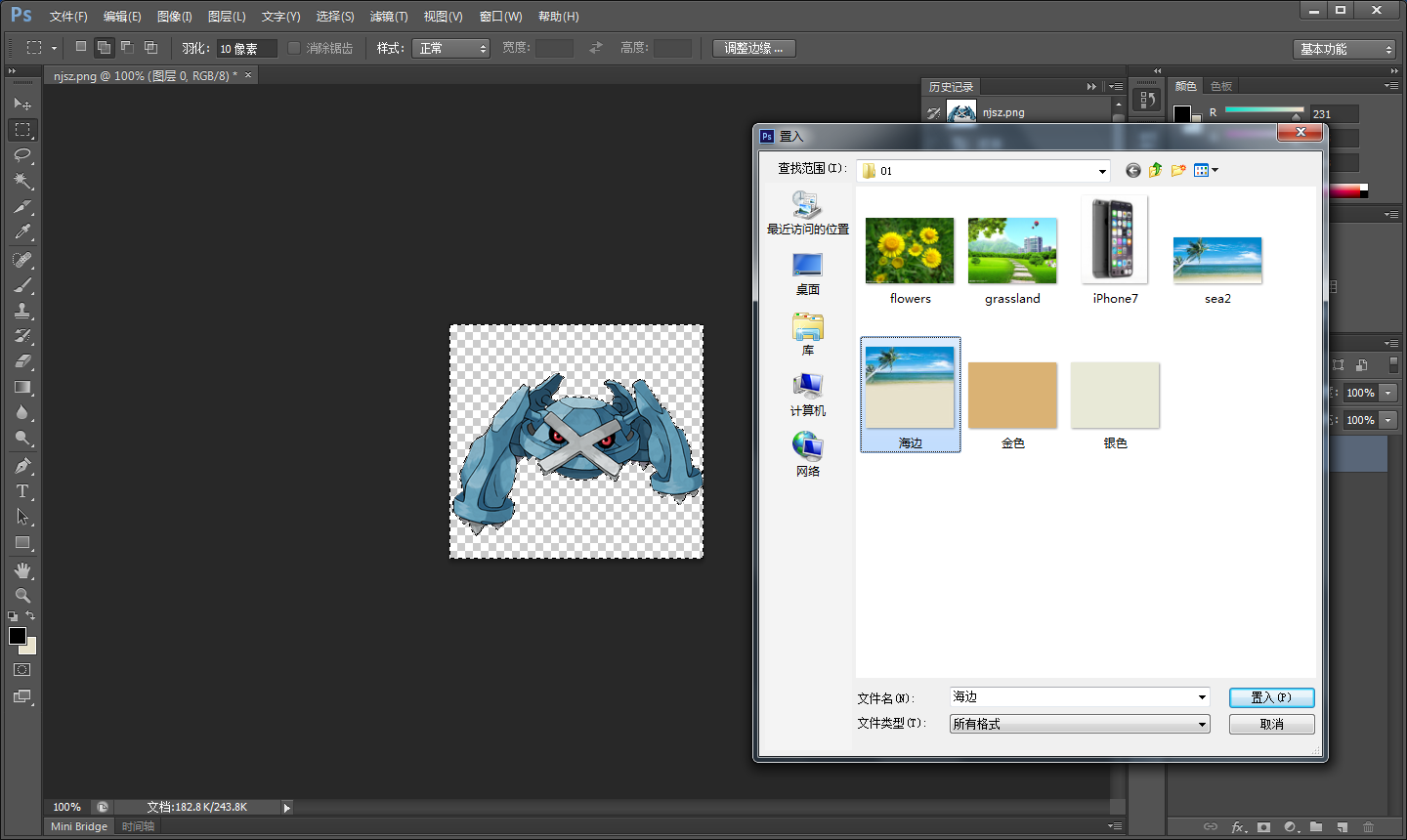Go up one folder level
1407x840 pixels.
1156,170
